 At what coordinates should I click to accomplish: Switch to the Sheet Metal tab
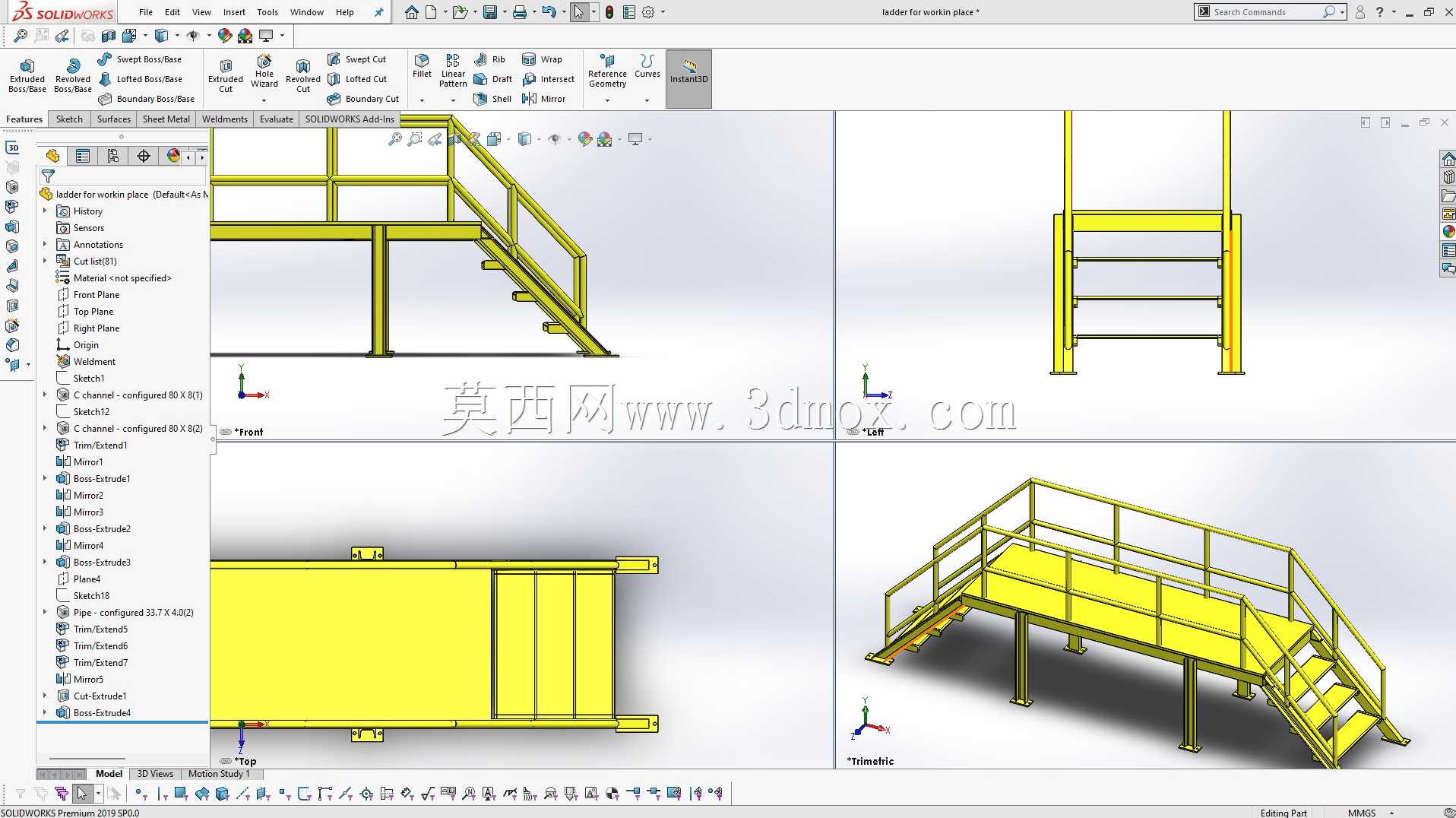166,119
